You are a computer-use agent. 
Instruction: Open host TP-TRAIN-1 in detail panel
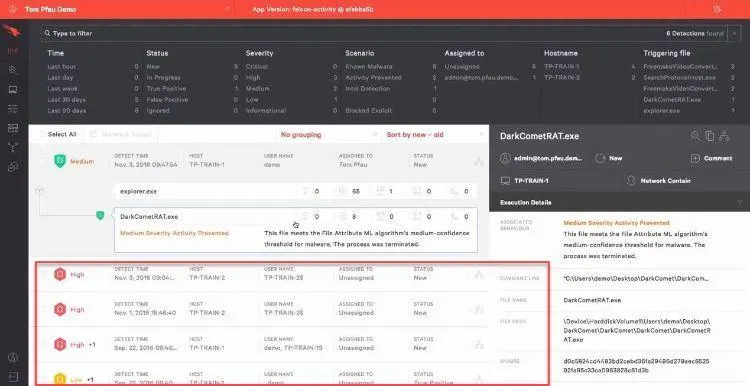coord(525,181)
